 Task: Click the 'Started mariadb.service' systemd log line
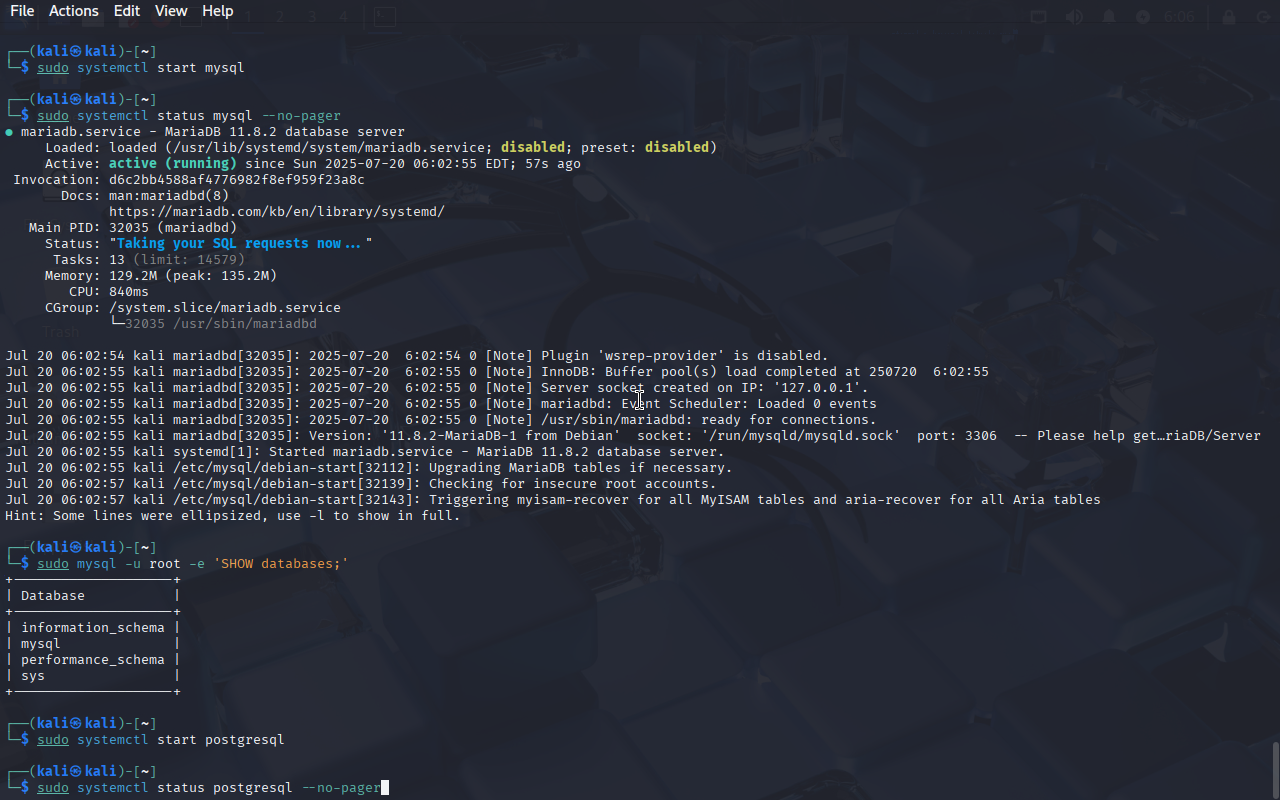365,452
